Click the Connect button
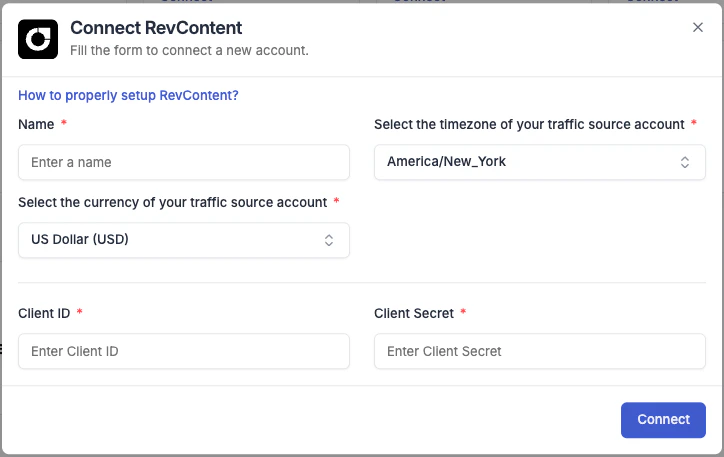 663,420
